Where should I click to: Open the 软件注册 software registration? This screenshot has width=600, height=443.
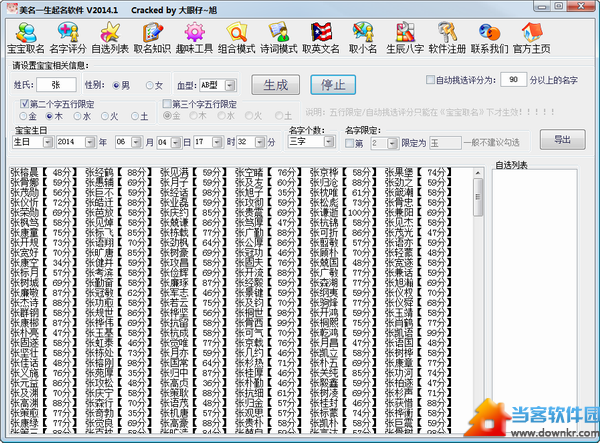pos(447,37)
